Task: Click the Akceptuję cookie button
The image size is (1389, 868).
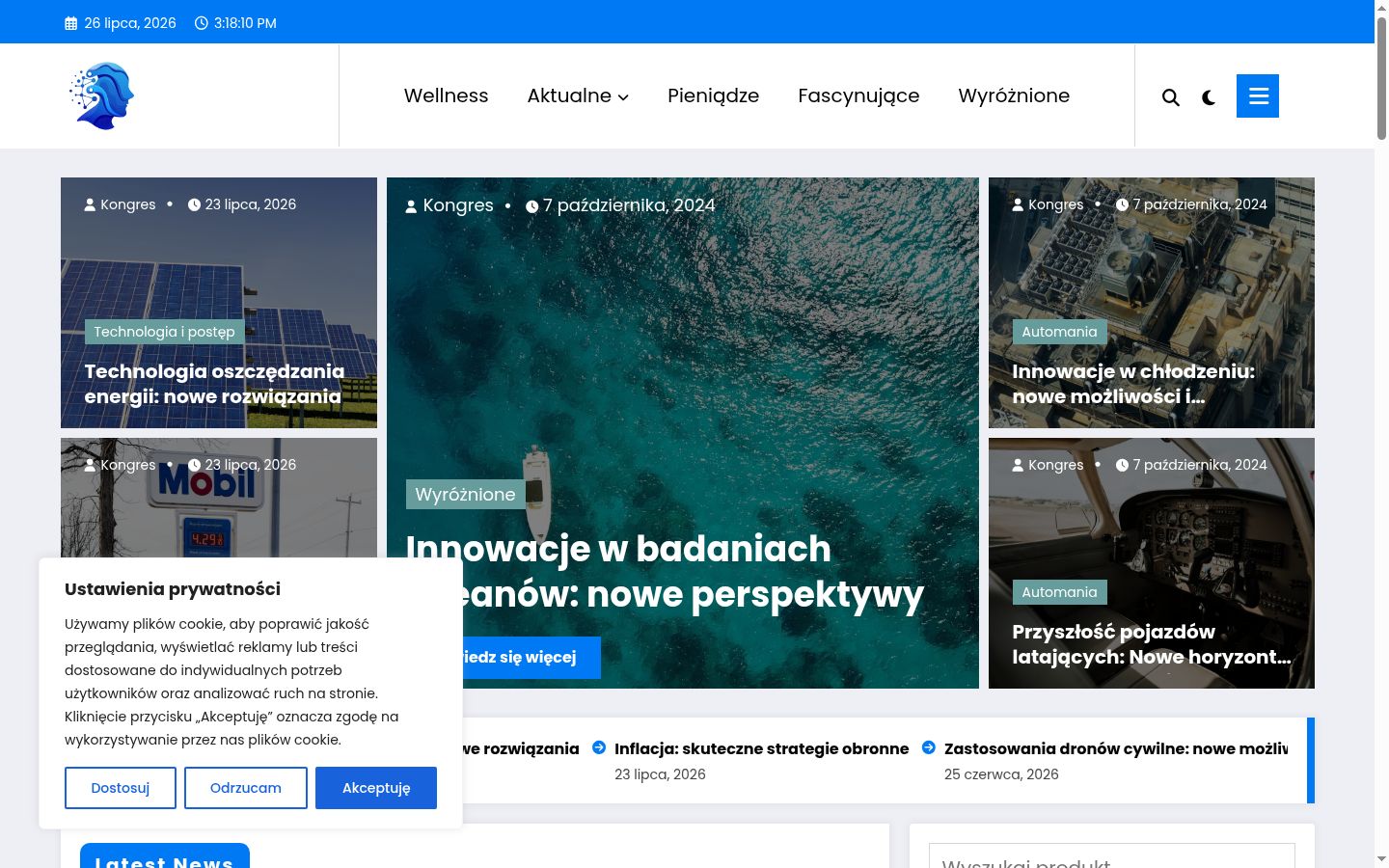Action: pos(376,788)
